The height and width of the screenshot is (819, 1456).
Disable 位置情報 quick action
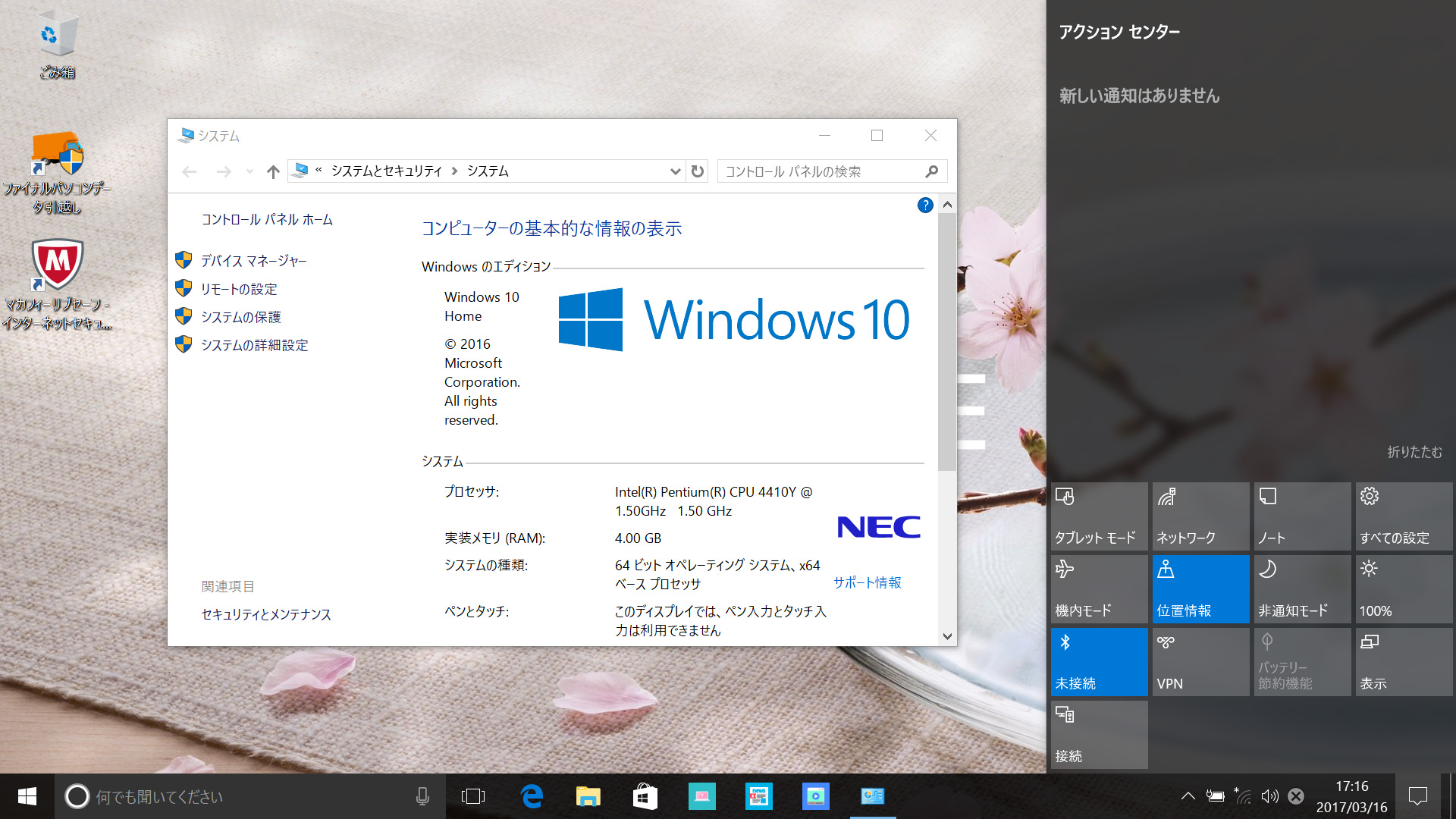(x=1200, y=588)
